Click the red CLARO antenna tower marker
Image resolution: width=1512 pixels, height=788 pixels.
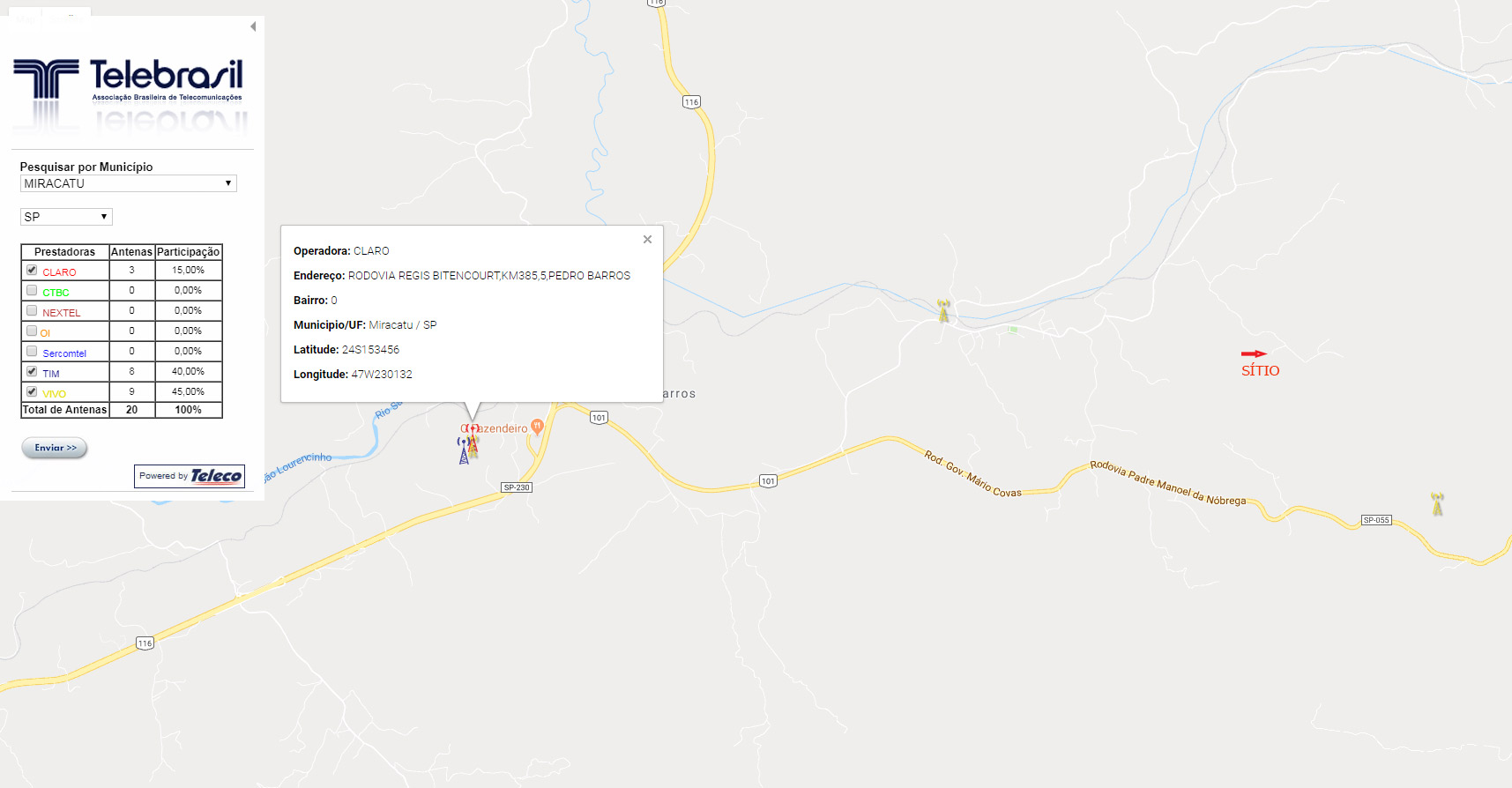[x=473, y=440]
